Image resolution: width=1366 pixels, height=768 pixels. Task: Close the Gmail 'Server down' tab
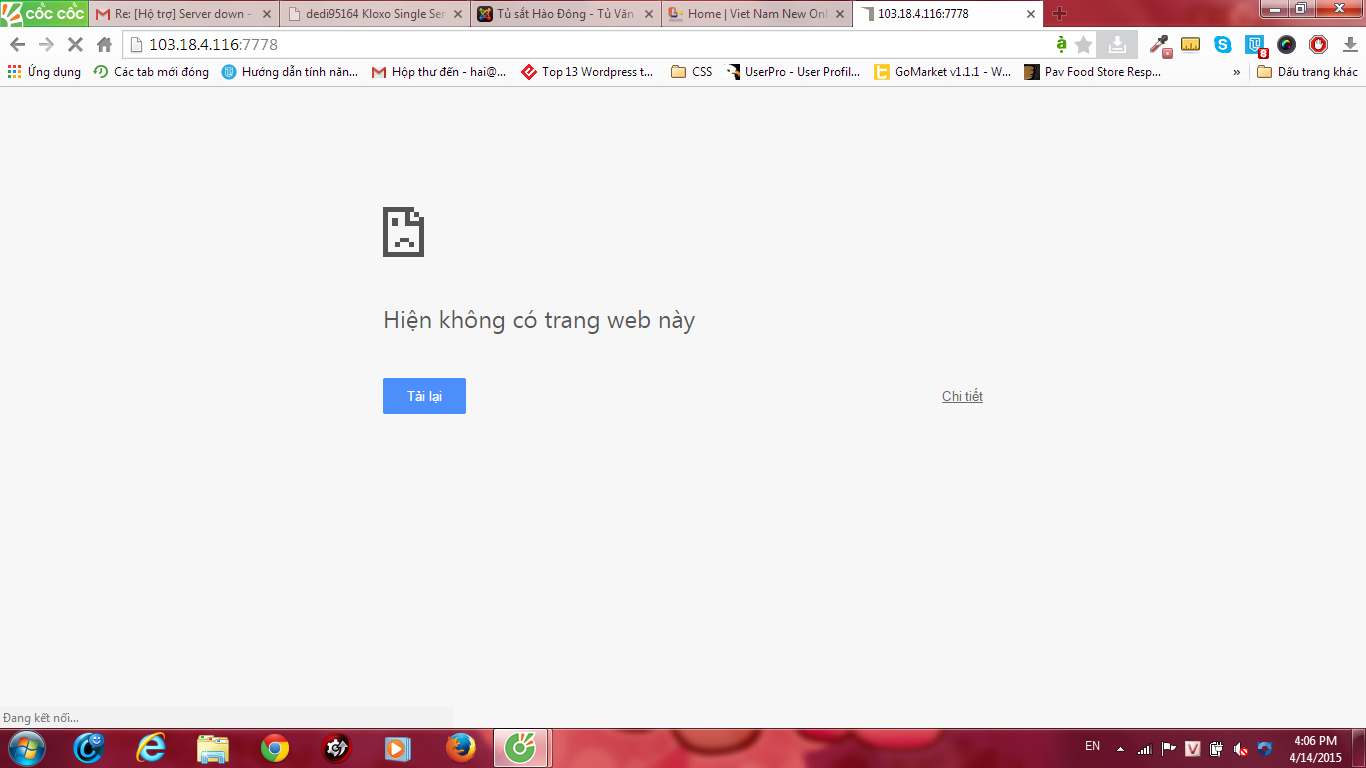267,14
